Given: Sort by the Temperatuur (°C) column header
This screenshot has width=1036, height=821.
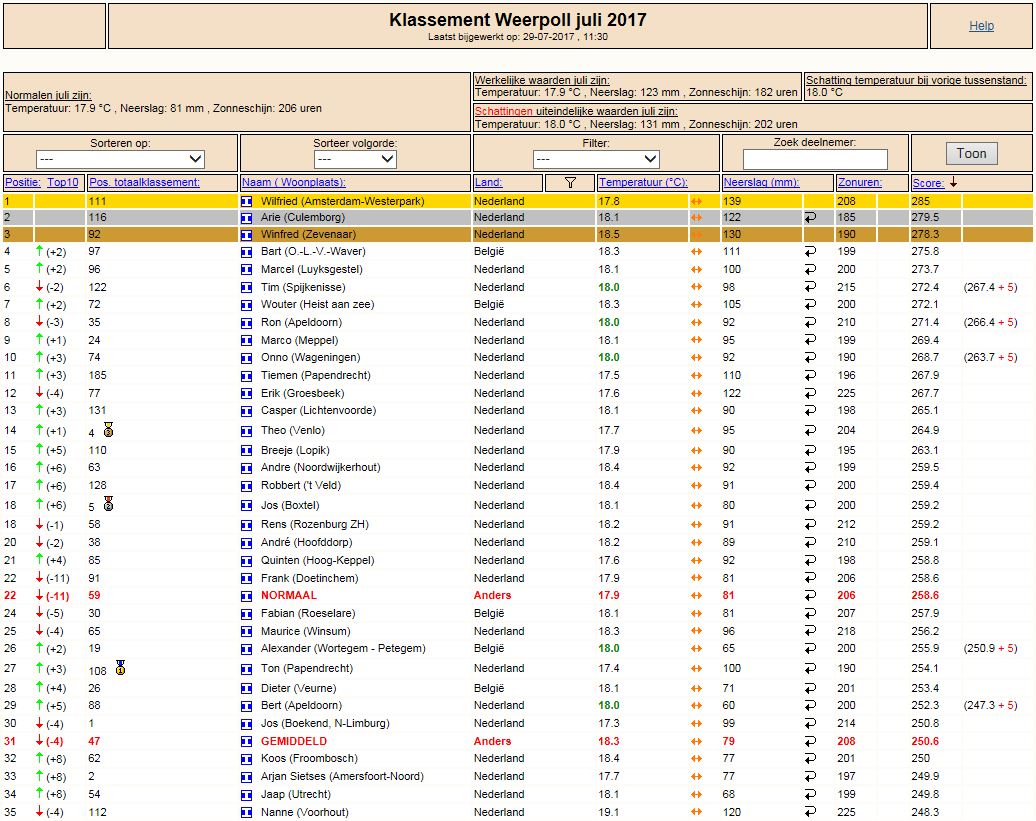Looking at the screenshot, I should [643, 183].
